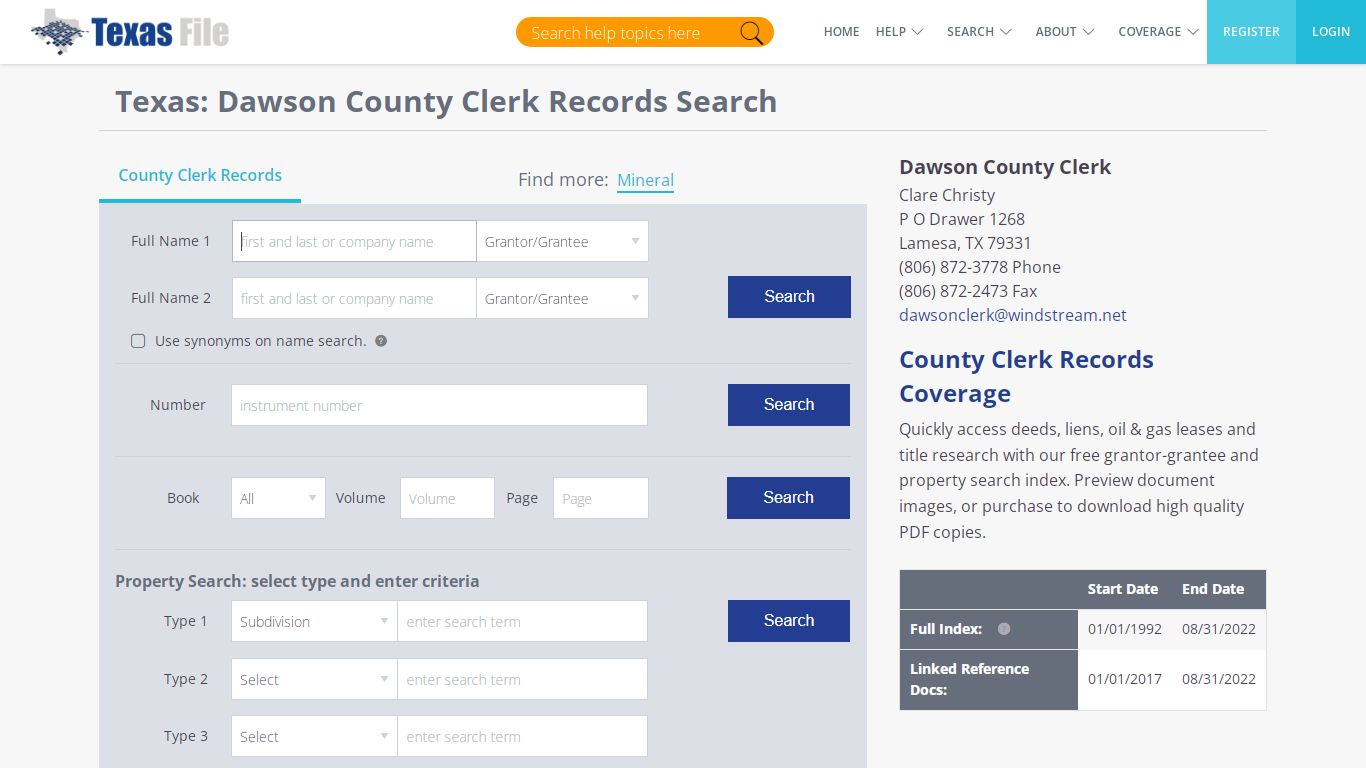Open Full Name 1 Grantor/Grantee dropdown
The image size is (1366, 768).
[562, 241]
